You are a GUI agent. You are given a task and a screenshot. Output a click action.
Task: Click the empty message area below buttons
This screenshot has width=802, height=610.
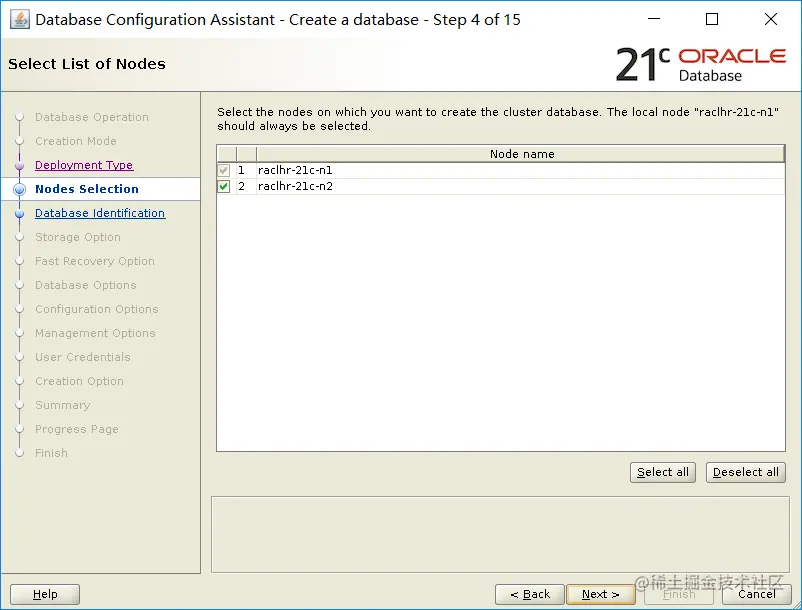click(500, 534)
